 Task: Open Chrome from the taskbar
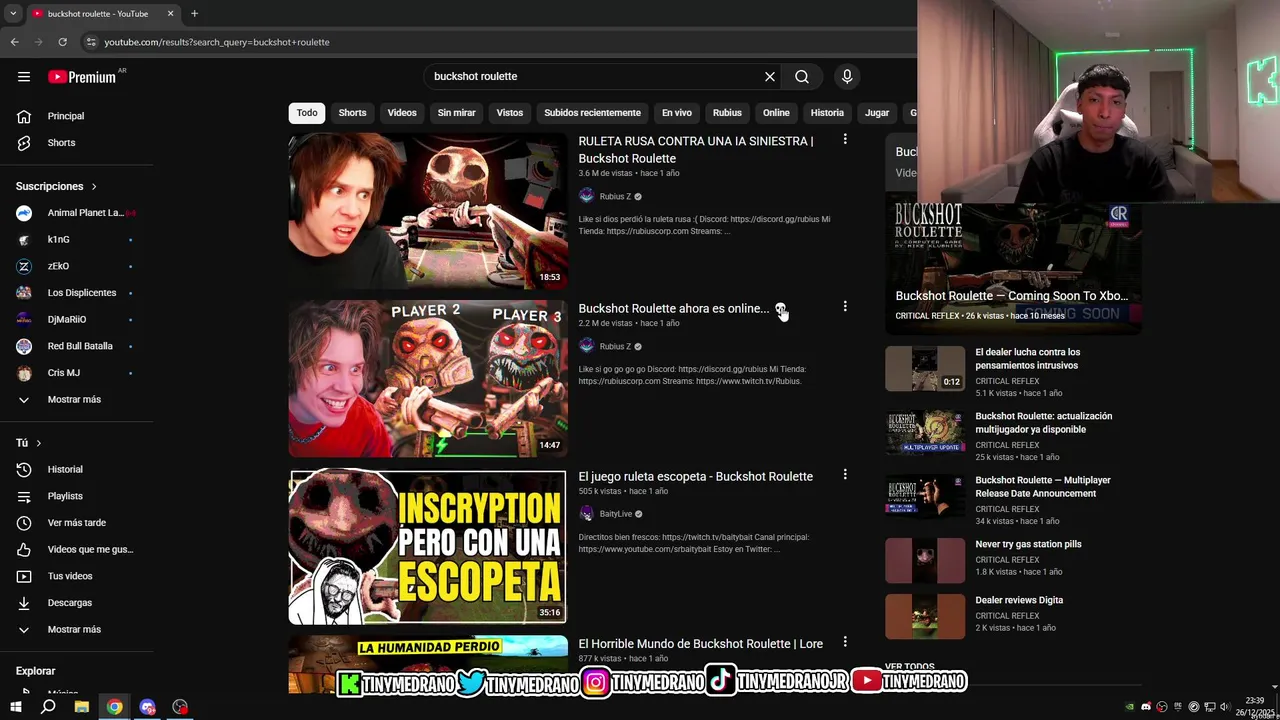(115, 707)
